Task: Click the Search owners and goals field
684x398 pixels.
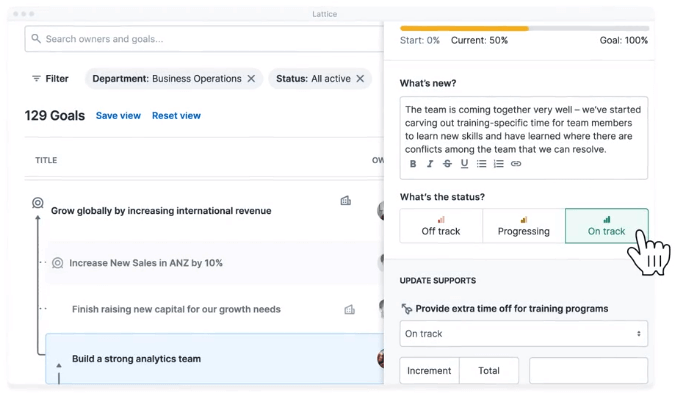Action: pos(204,39)
